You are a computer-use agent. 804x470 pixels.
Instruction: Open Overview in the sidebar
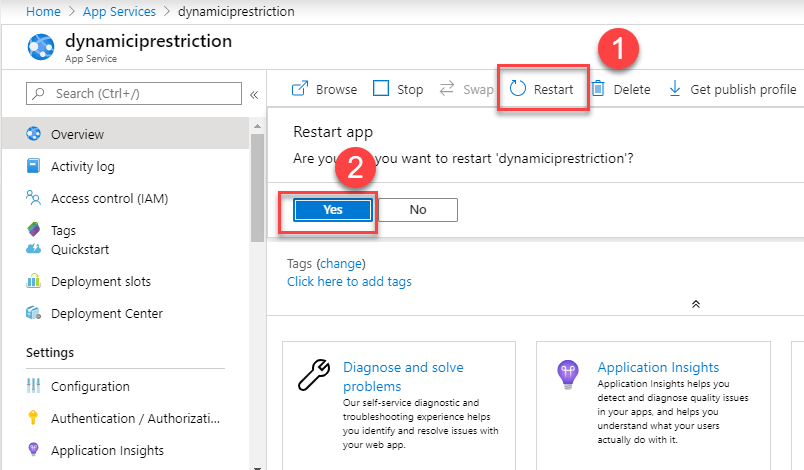point(77,134)
